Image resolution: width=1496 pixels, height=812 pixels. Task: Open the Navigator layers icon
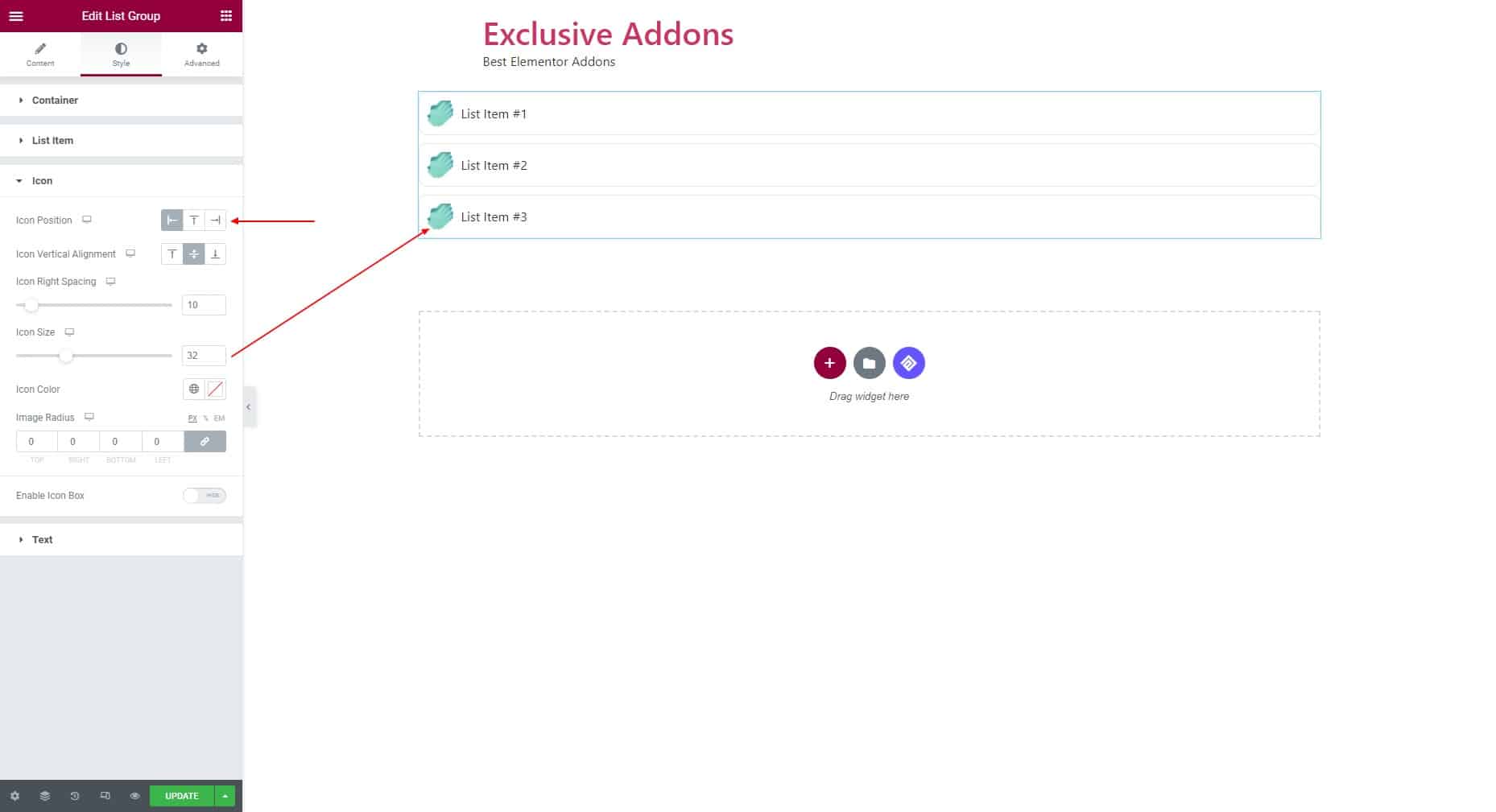45,796
